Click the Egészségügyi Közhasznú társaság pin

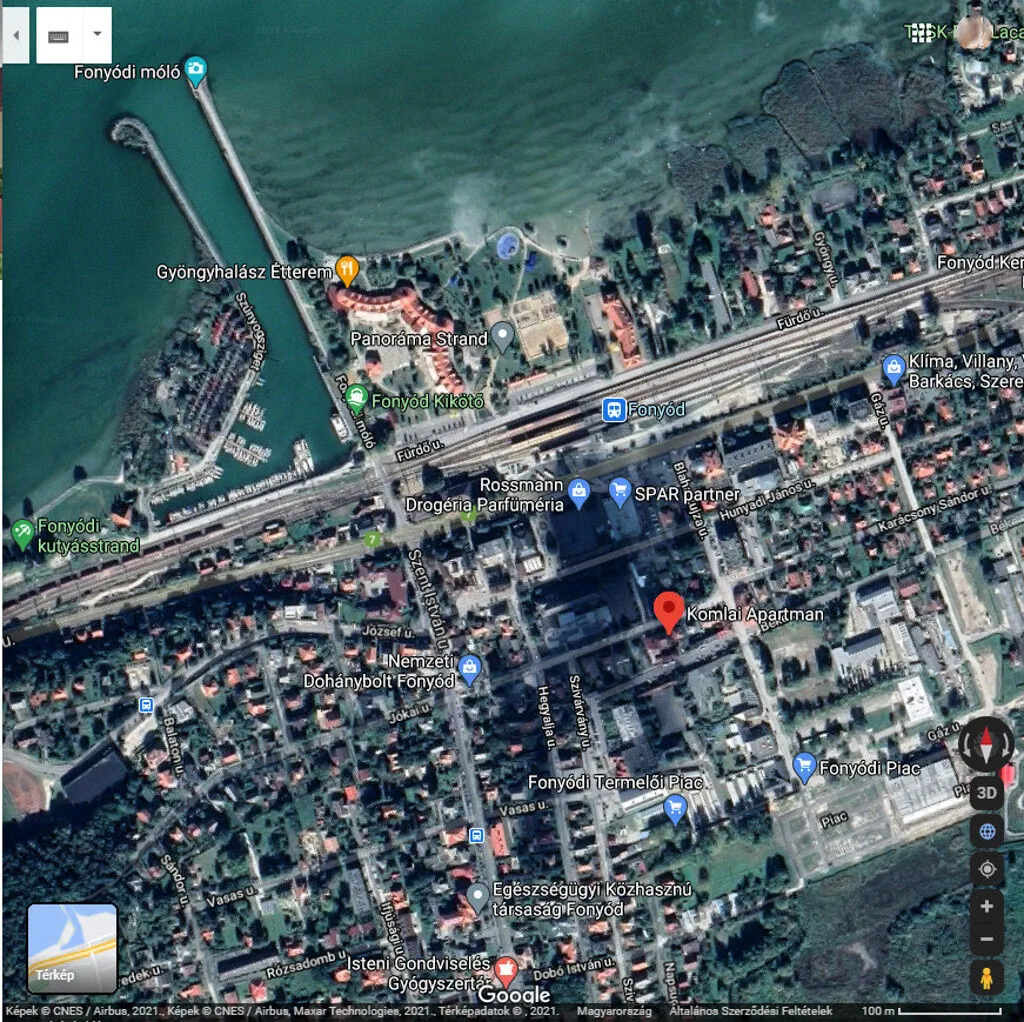pyautogui.click(x=478, y=898)
